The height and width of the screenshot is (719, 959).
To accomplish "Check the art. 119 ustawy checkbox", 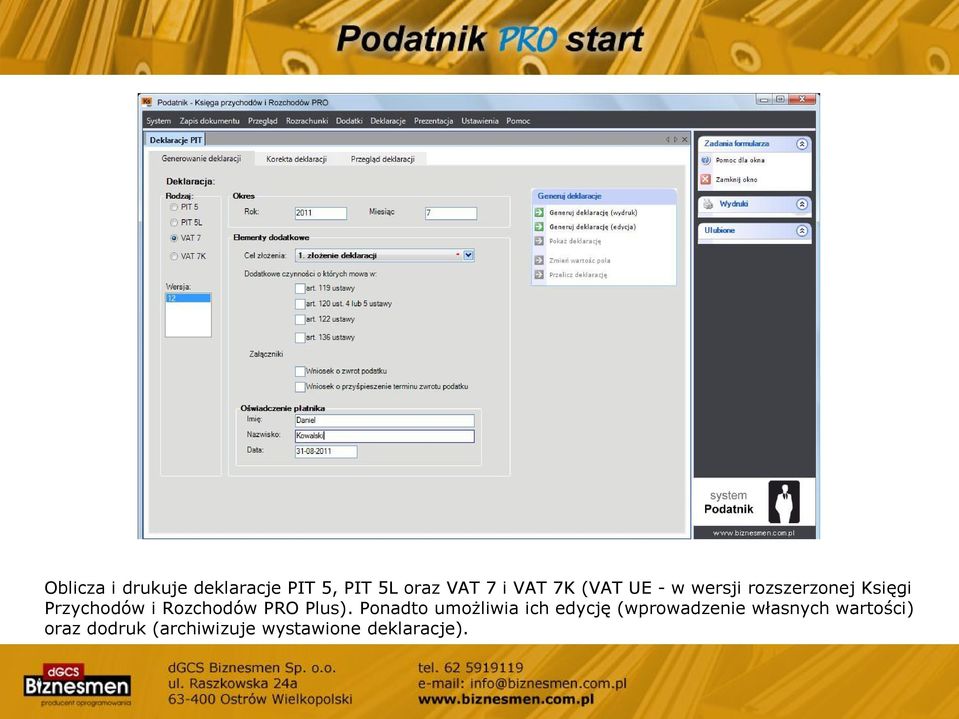I will 300,288.
